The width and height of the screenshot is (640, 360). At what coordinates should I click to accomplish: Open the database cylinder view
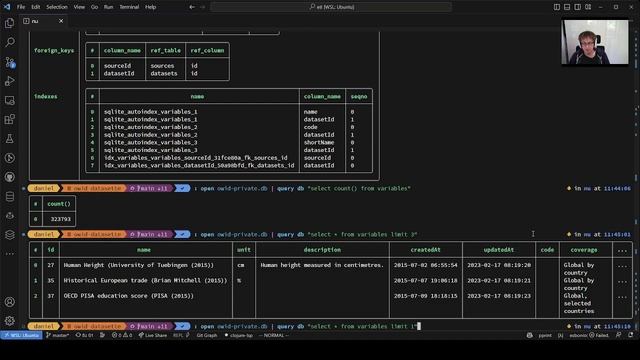point(10,197)
